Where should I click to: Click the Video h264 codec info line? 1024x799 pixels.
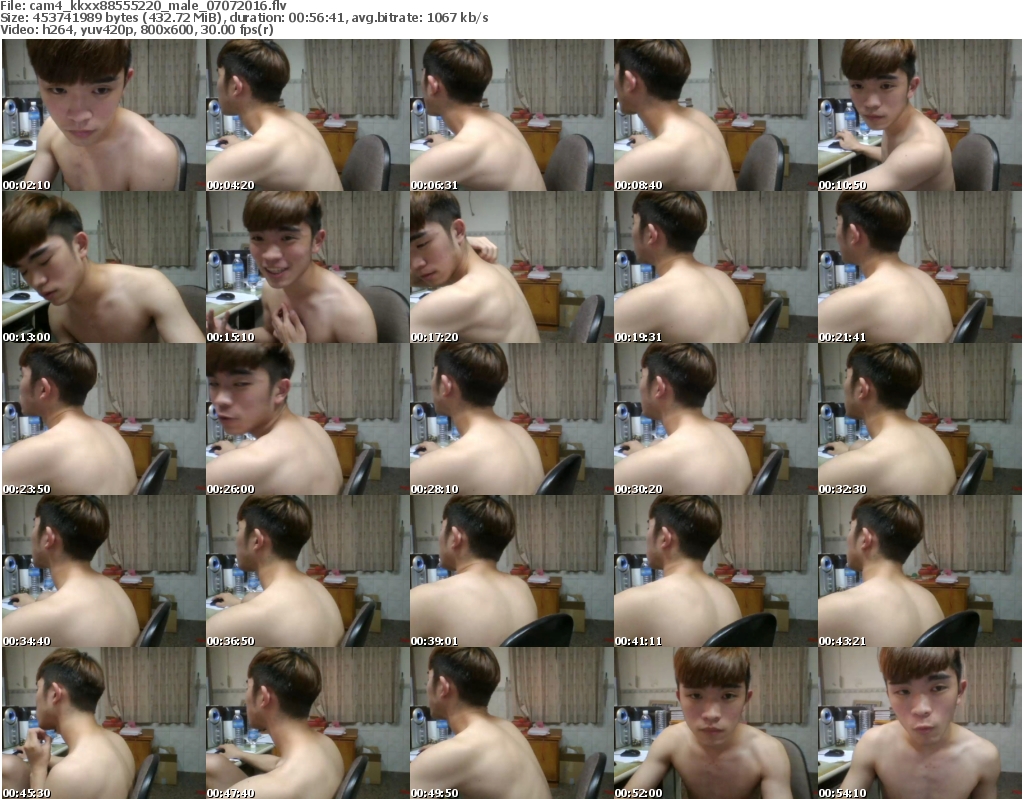pos(136,29)
